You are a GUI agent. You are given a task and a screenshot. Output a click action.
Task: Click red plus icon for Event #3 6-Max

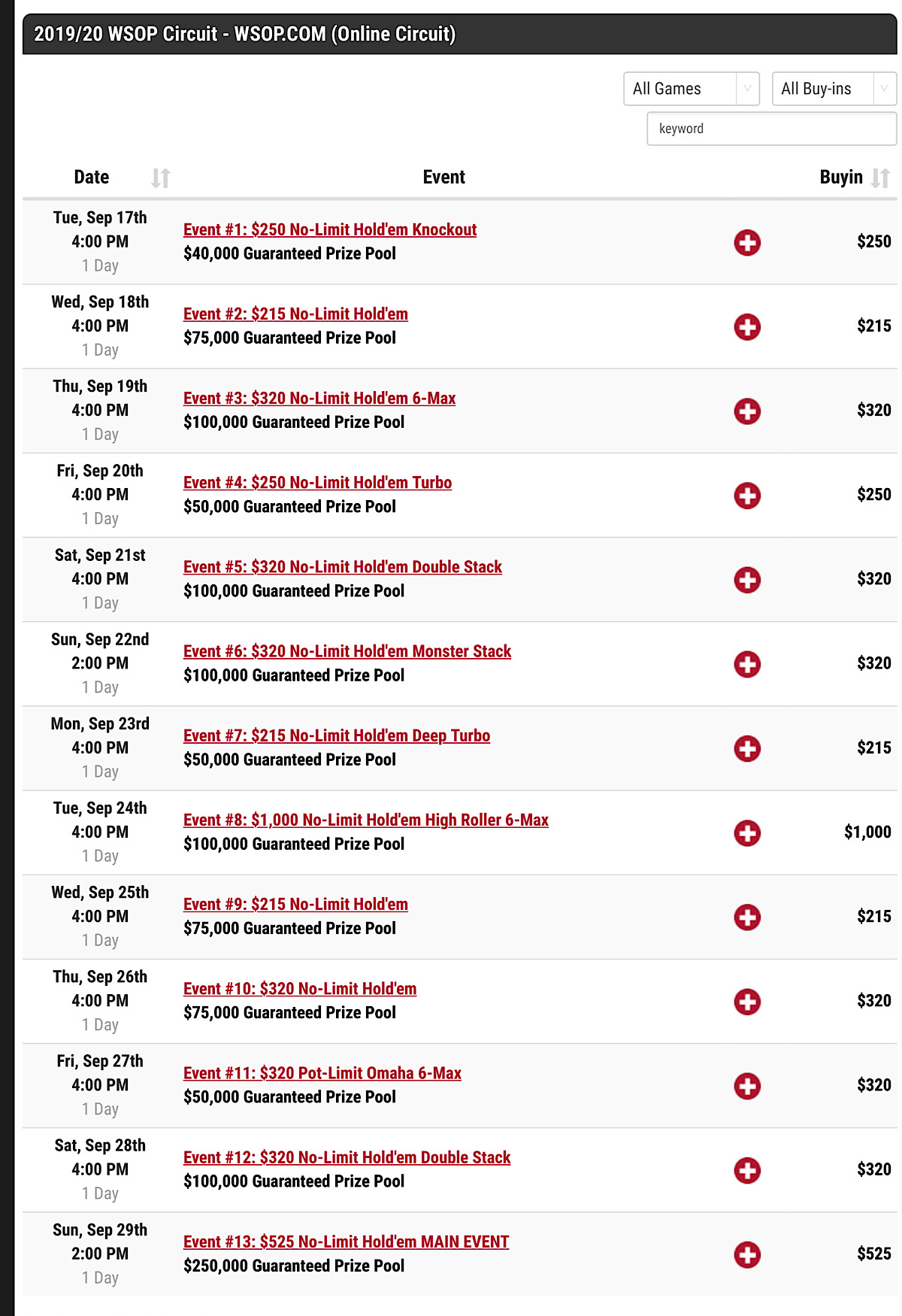747,411
